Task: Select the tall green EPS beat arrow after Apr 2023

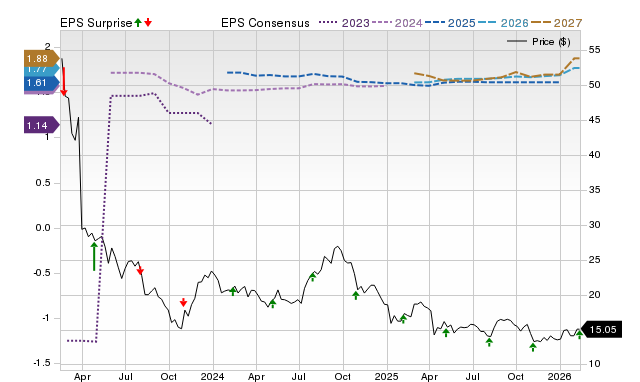Action: [94, 256]
